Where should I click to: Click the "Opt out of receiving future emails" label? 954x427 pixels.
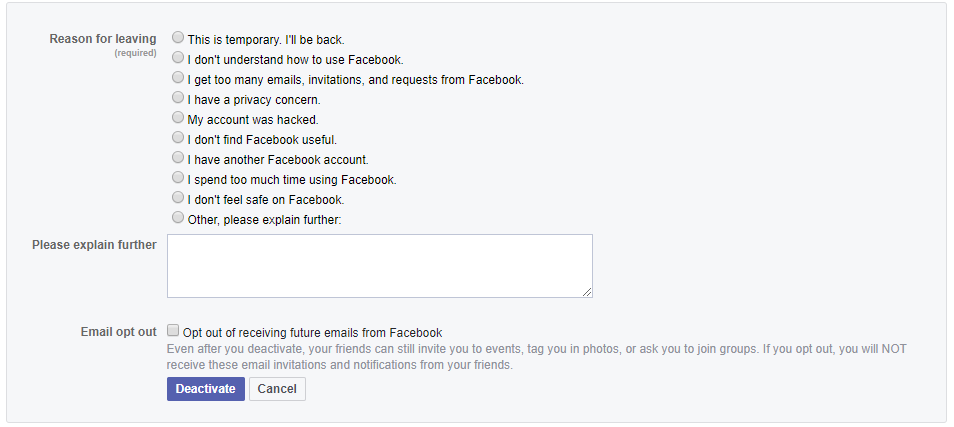[313, 333]
